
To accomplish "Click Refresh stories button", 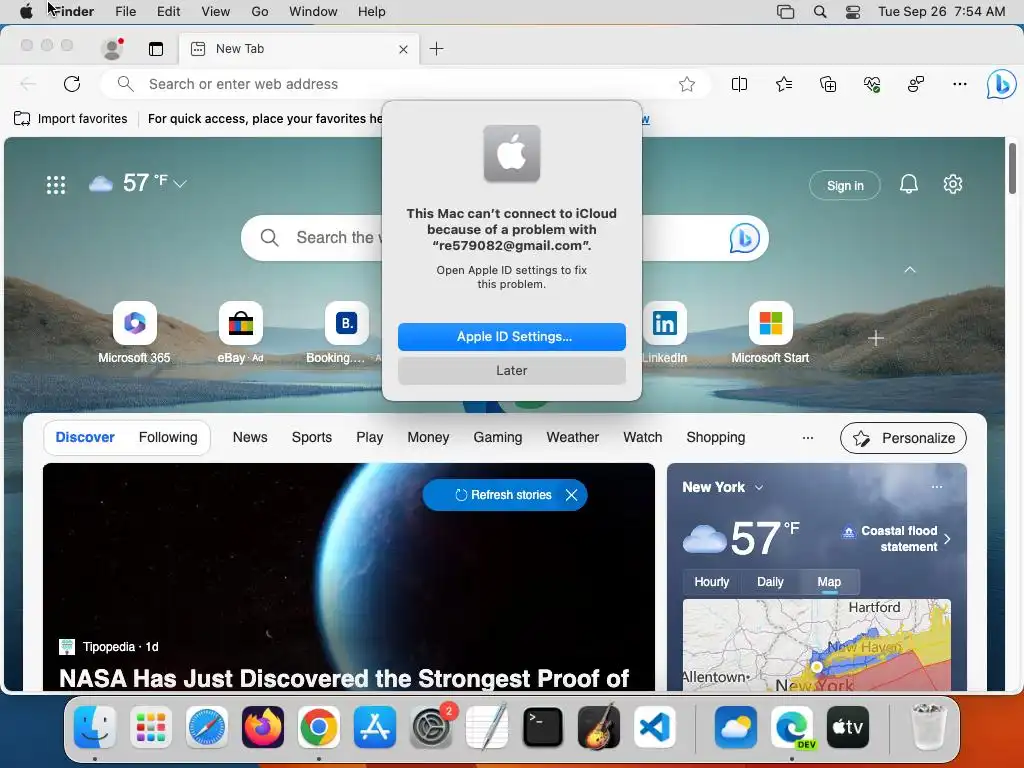I will [x=504, y=495].
